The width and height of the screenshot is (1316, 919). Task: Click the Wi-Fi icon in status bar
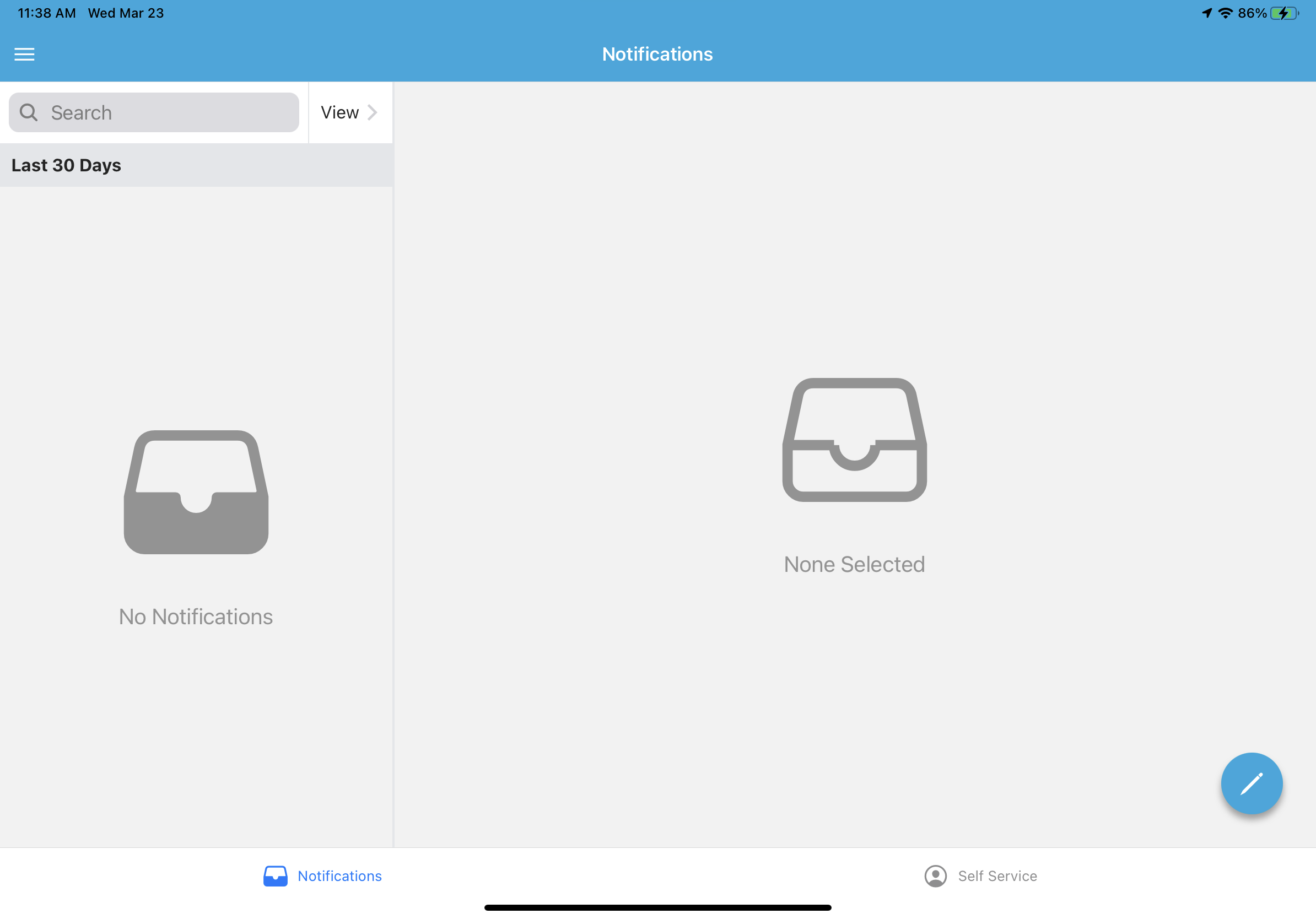(x=1226, y=13)
